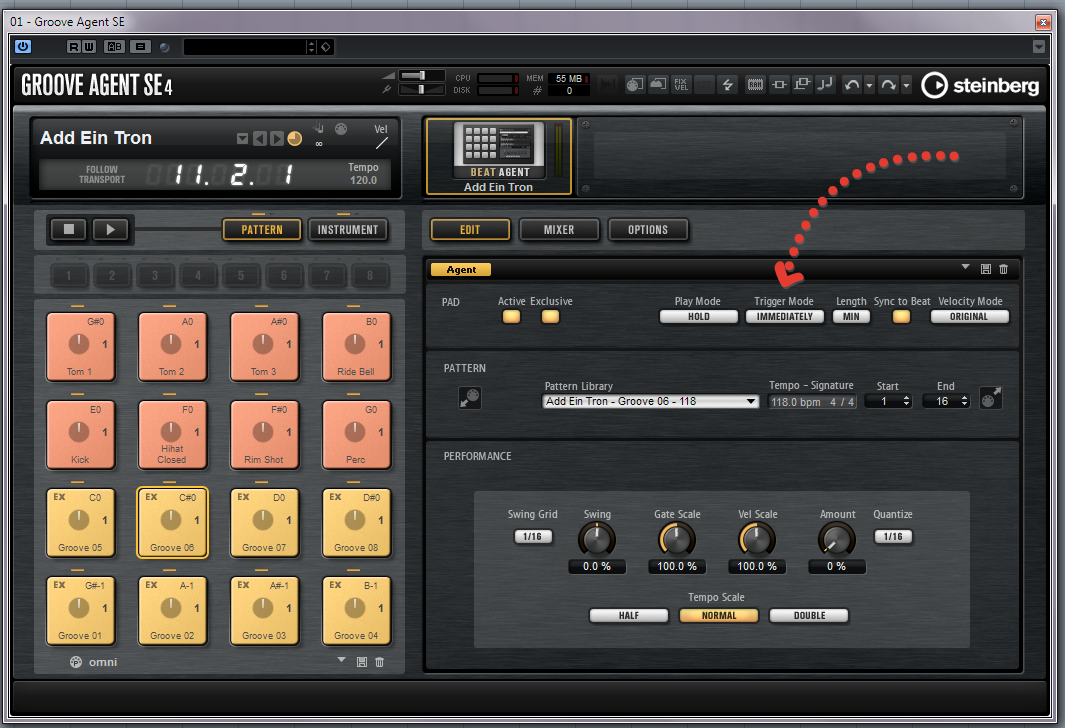Save agent preset floppy icon
1065x728 pixels.
[986, 270]
